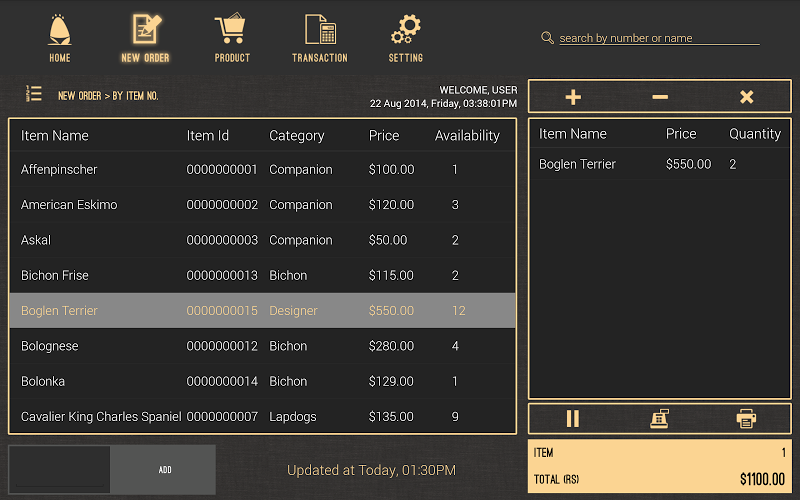This screenshot has width=800, height=500.
Task: Remove item with the X icon
Action: point(746,97)
